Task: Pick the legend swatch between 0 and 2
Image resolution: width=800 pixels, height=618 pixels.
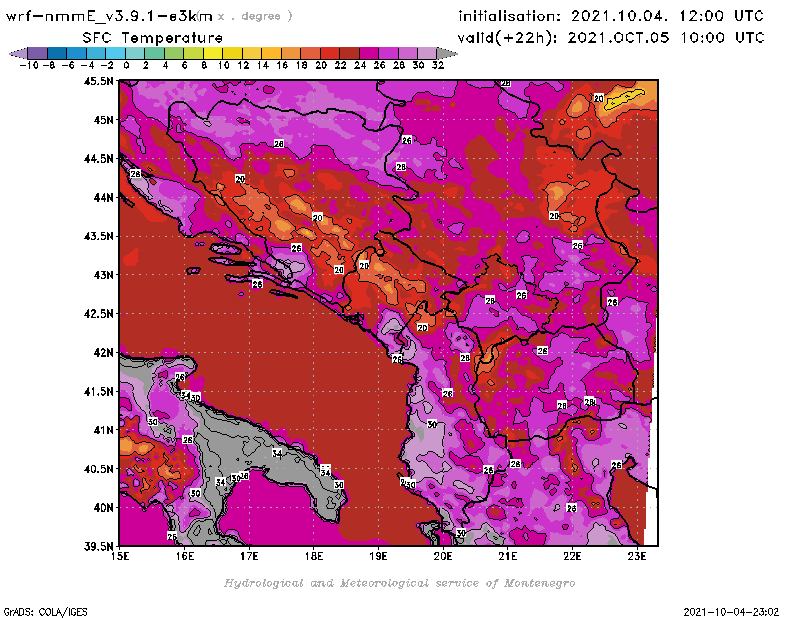Action: pyautogui.click(x=135, y=53)
